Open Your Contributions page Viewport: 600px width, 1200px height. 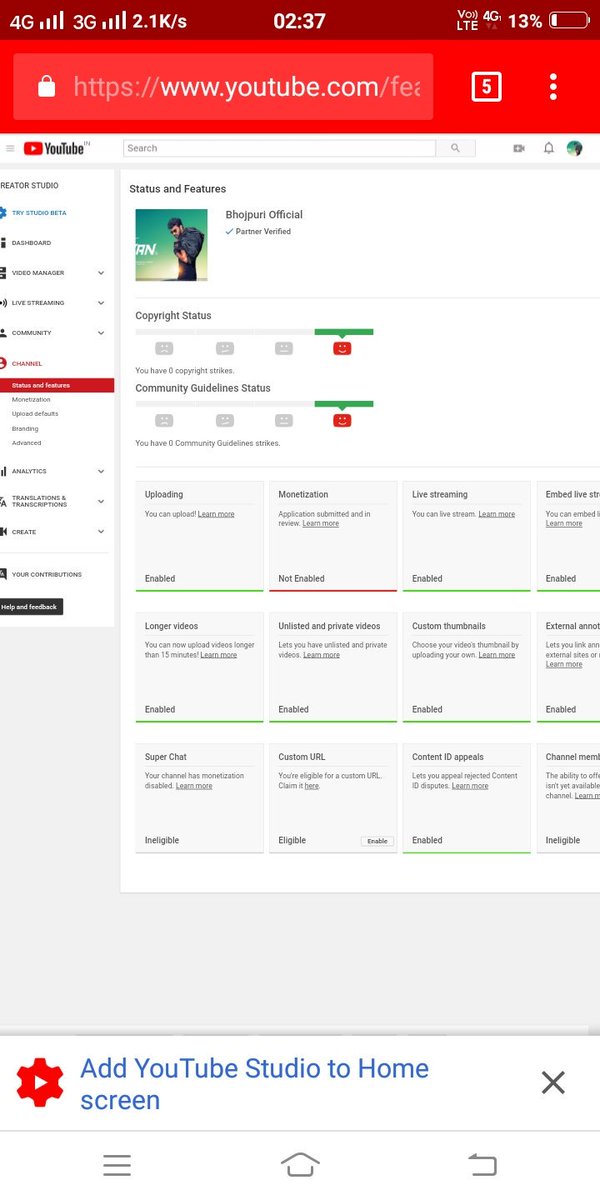click(47, 575)
